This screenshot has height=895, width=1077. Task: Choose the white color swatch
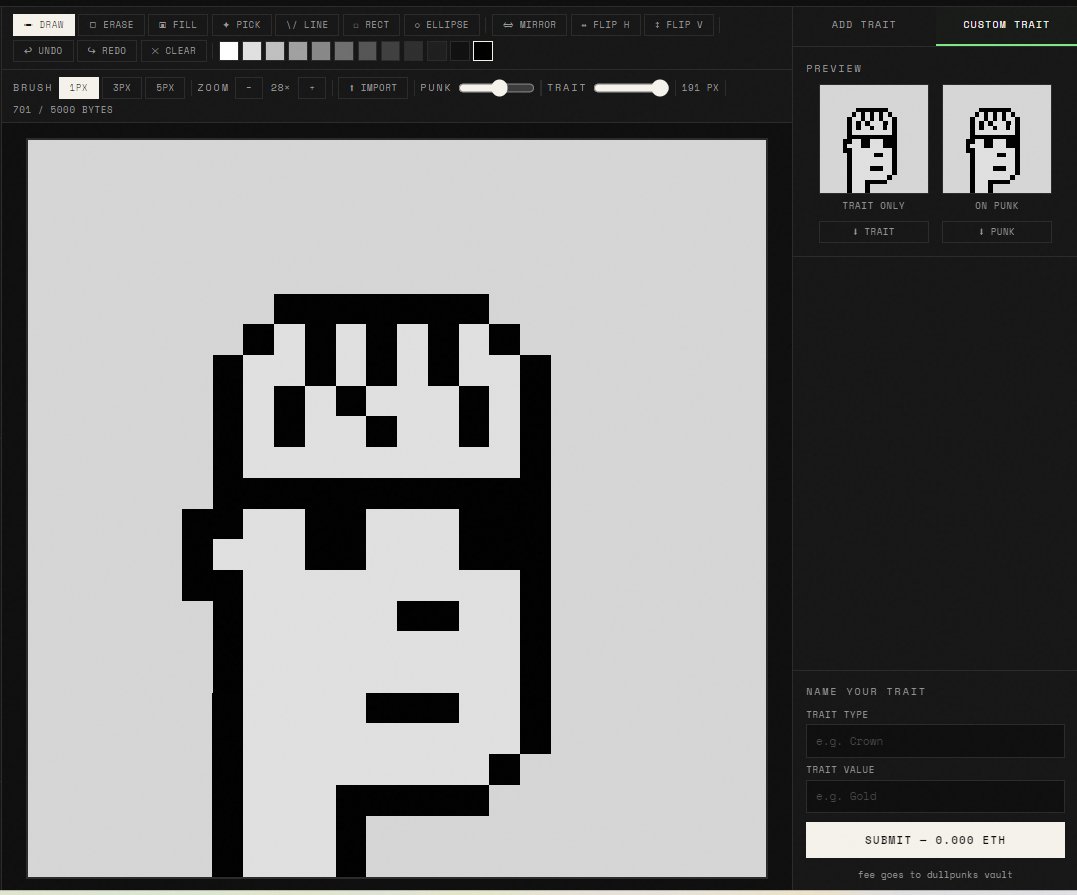(229, 51)
